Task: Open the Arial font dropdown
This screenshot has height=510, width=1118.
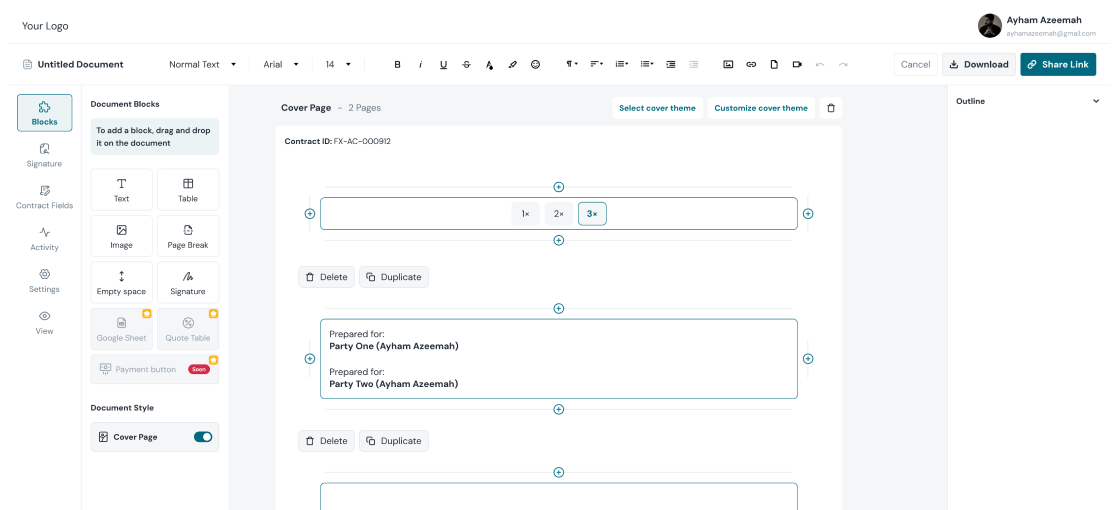Action: pos(281,64)
